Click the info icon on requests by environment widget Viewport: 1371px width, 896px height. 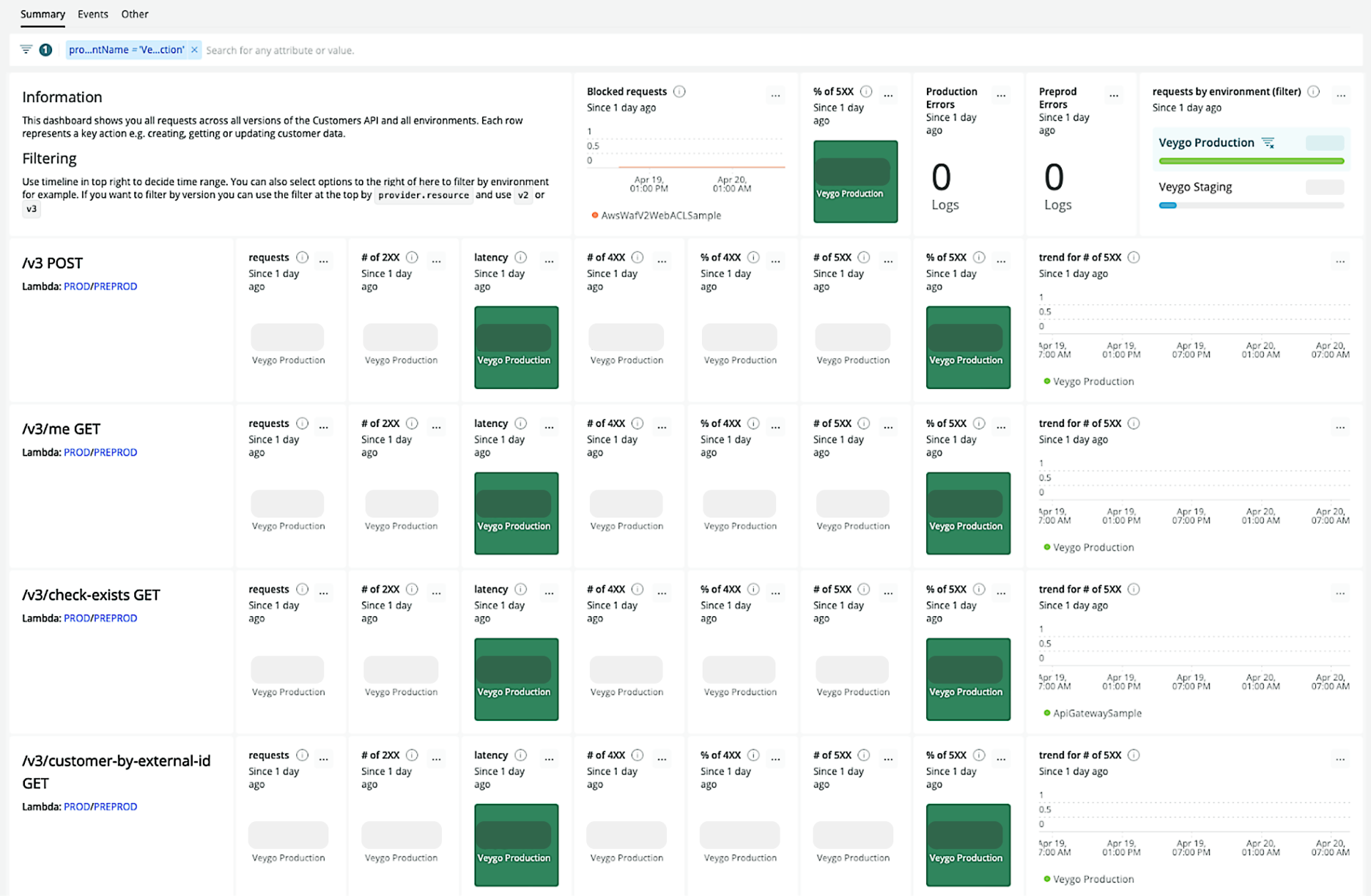point(1315,91)
